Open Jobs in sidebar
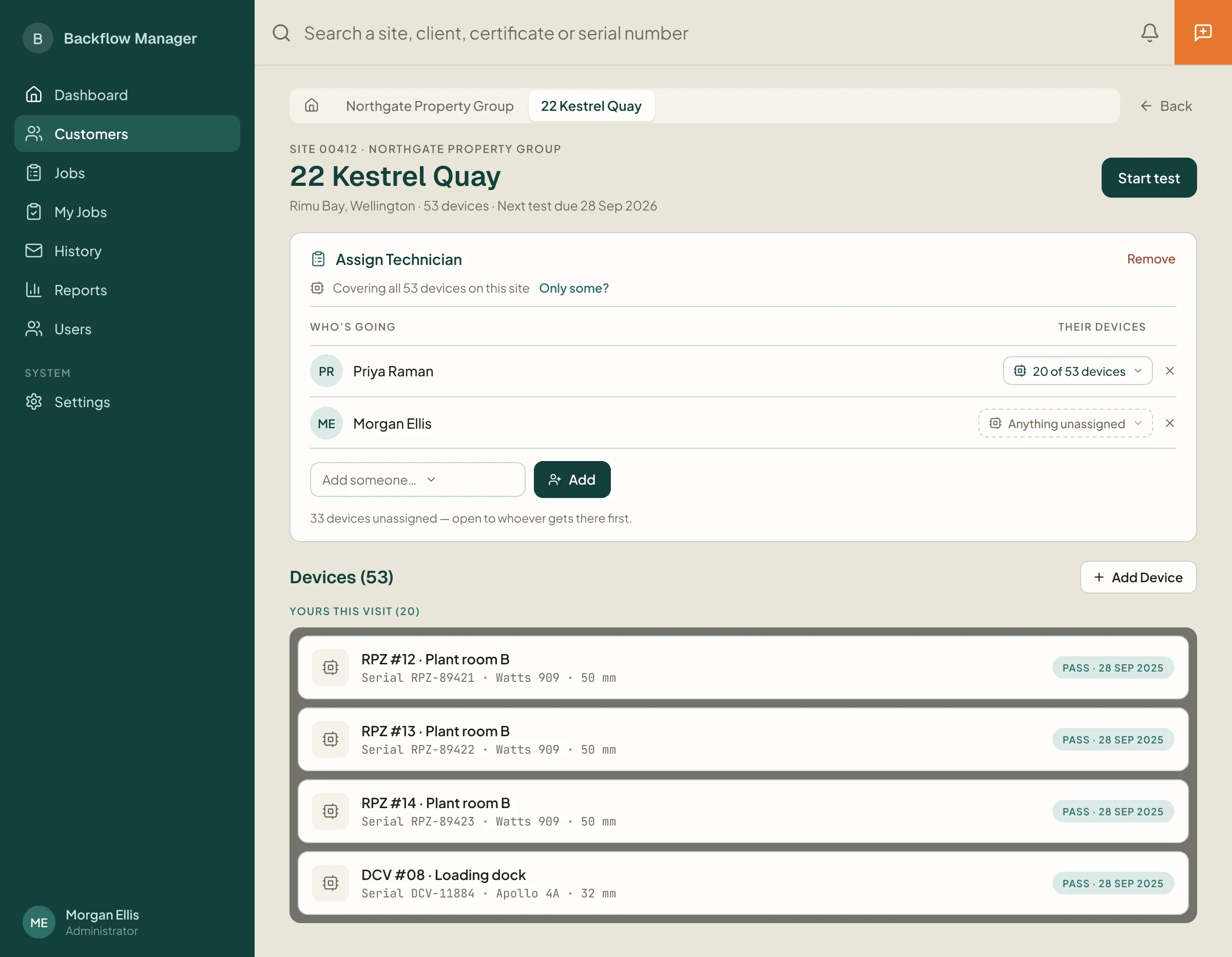1232x957 pixels. pos(127,173)
